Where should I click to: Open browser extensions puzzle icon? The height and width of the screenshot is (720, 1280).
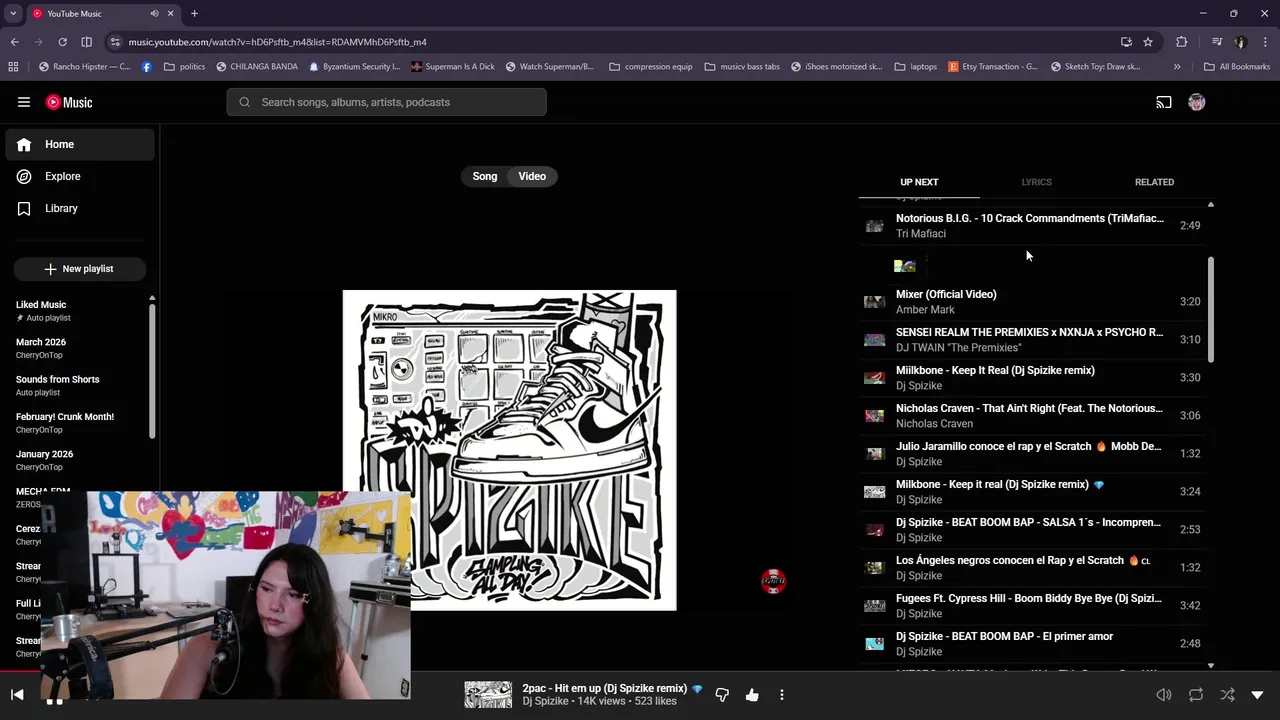[1181, 42]
